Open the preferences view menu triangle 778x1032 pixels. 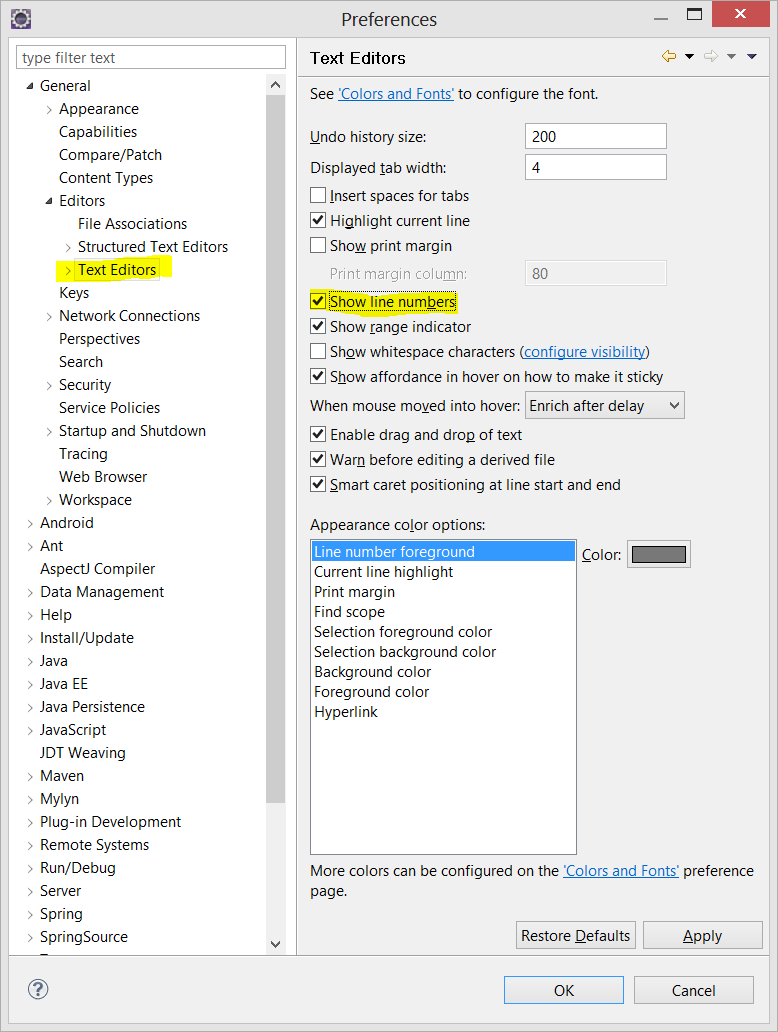pos(752,57)
